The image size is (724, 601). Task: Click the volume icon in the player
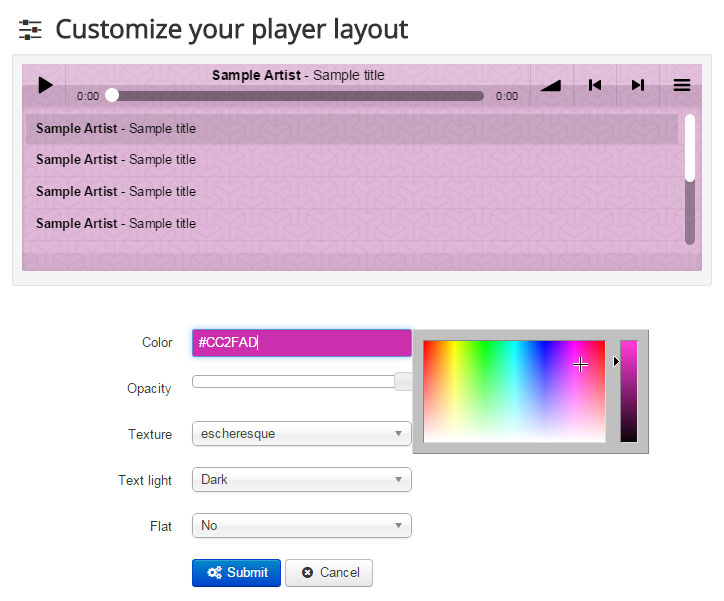pos(551,86)
